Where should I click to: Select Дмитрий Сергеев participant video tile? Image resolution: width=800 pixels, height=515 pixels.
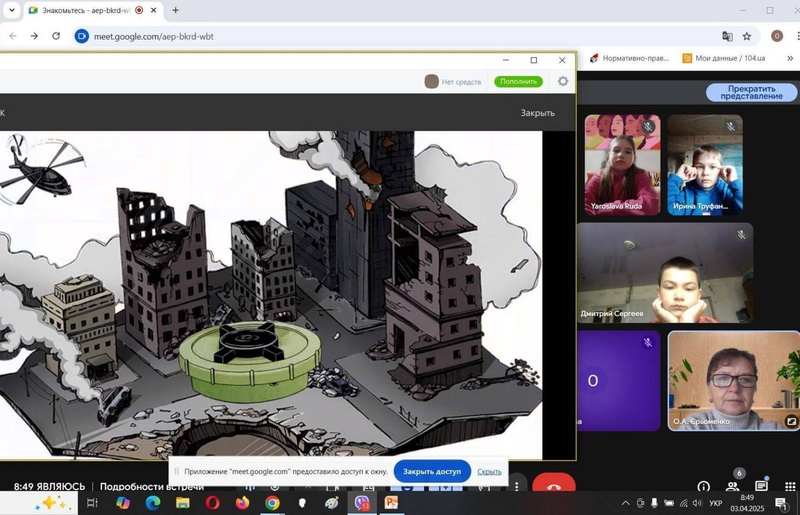[665, 273]
